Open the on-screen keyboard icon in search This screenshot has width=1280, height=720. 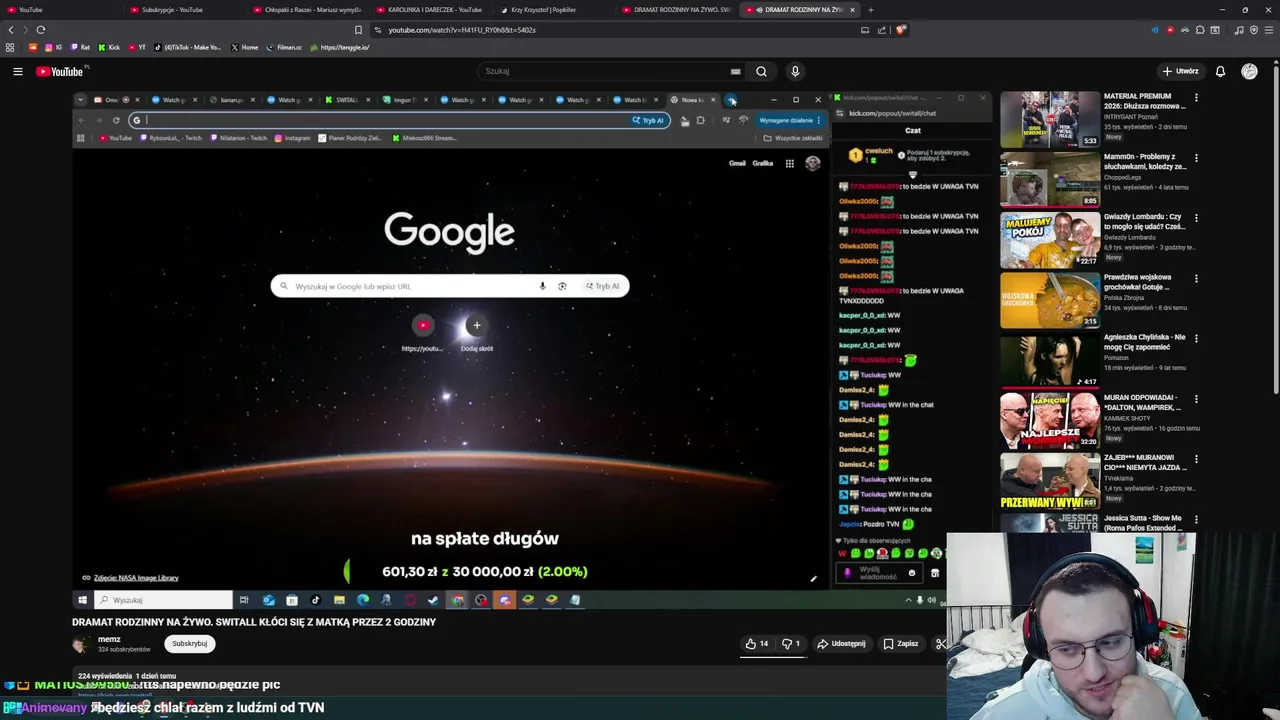point(736,71)
